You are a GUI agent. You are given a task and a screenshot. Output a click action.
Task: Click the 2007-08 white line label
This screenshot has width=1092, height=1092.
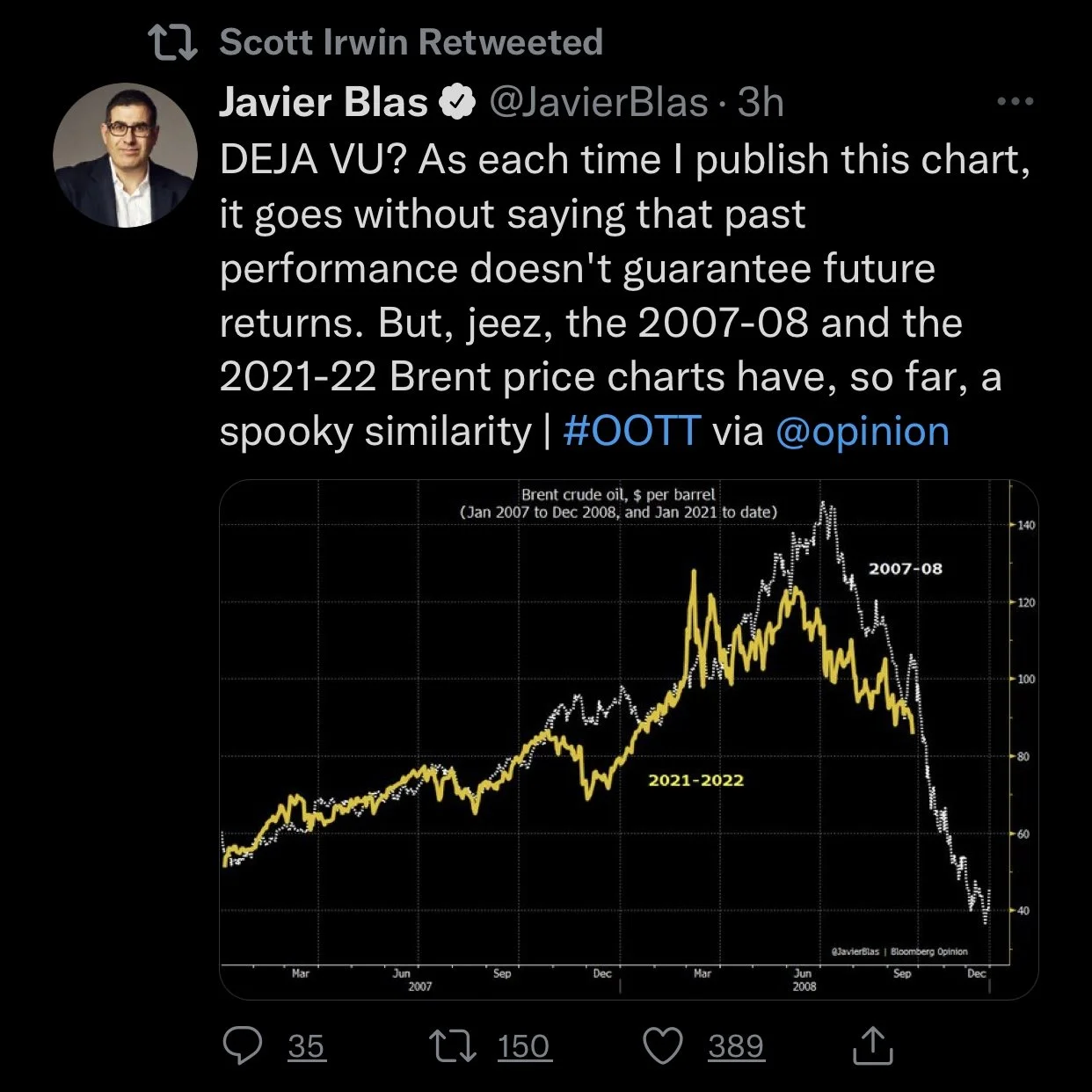click(x=906, y=569)
